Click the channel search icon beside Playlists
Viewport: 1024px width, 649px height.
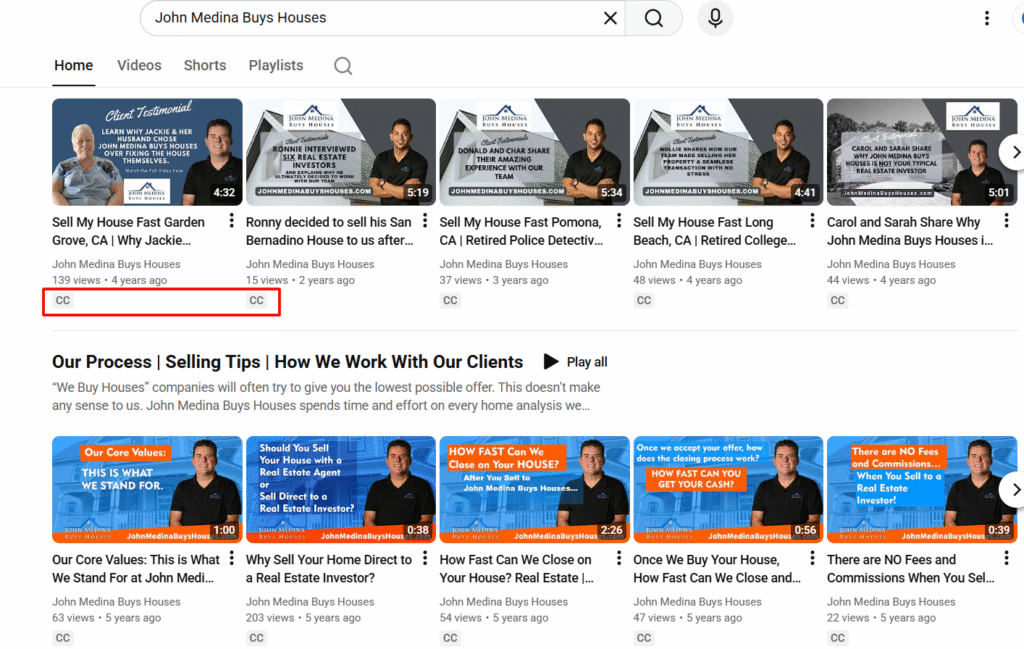[x=343, y=66]
